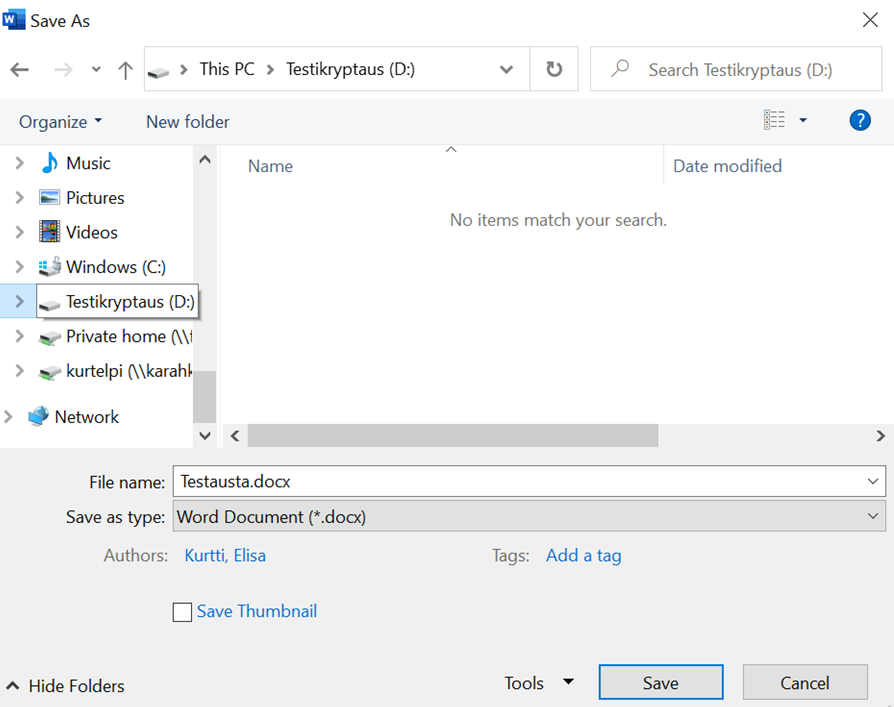
Task: Go up one folder level
Action: point(125,70)
